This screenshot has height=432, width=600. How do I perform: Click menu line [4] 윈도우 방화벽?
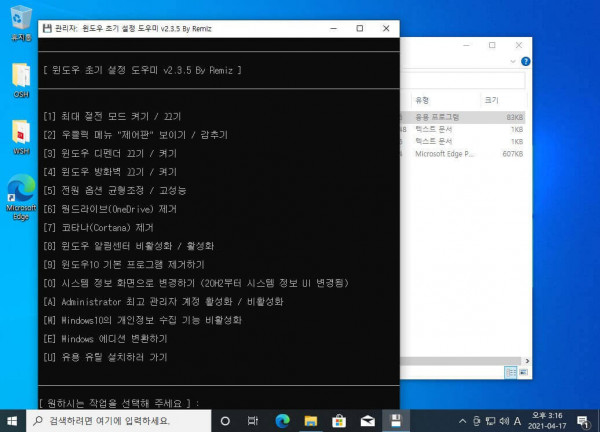(110, 172)
